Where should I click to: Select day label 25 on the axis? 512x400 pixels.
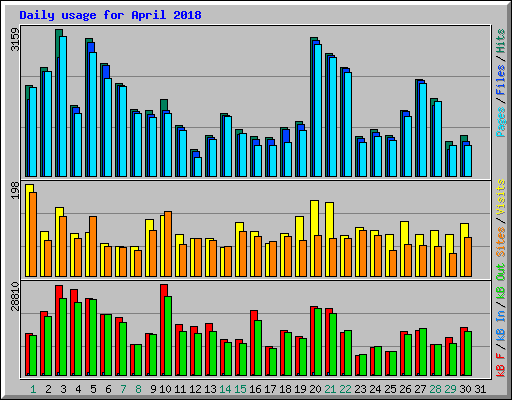click(390, 389)
